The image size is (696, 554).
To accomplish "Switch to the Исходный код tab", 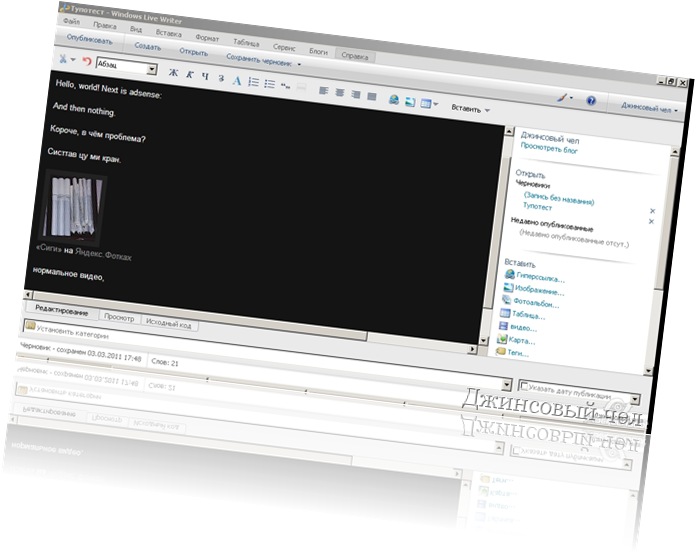I will (x=168, y=323).
